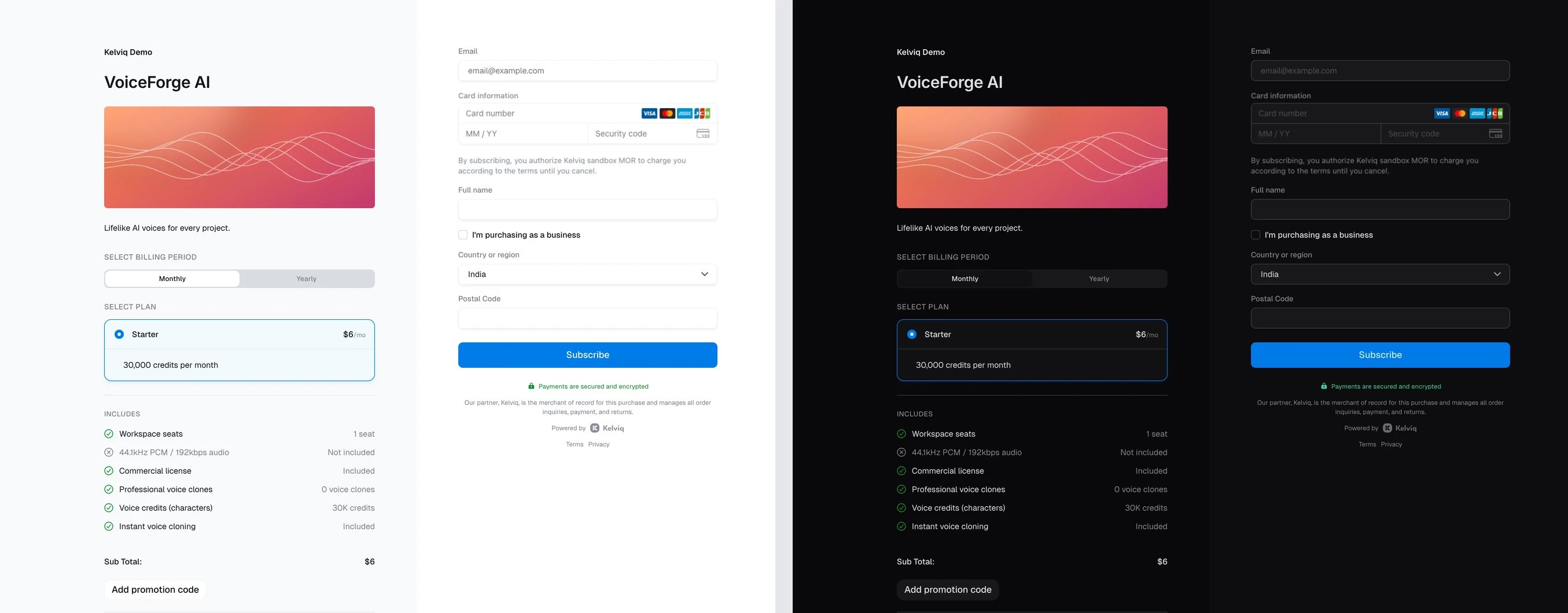Click the CVC card icon in the dark Security code field

(1496, 134)
